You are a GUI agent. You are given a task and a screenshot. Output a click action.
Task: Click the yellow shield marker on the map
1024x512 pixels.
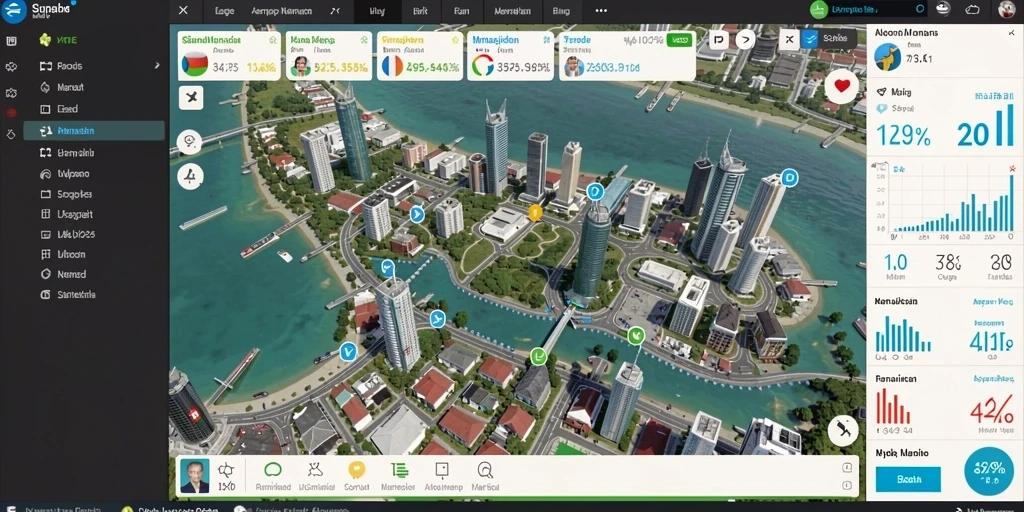535,212
